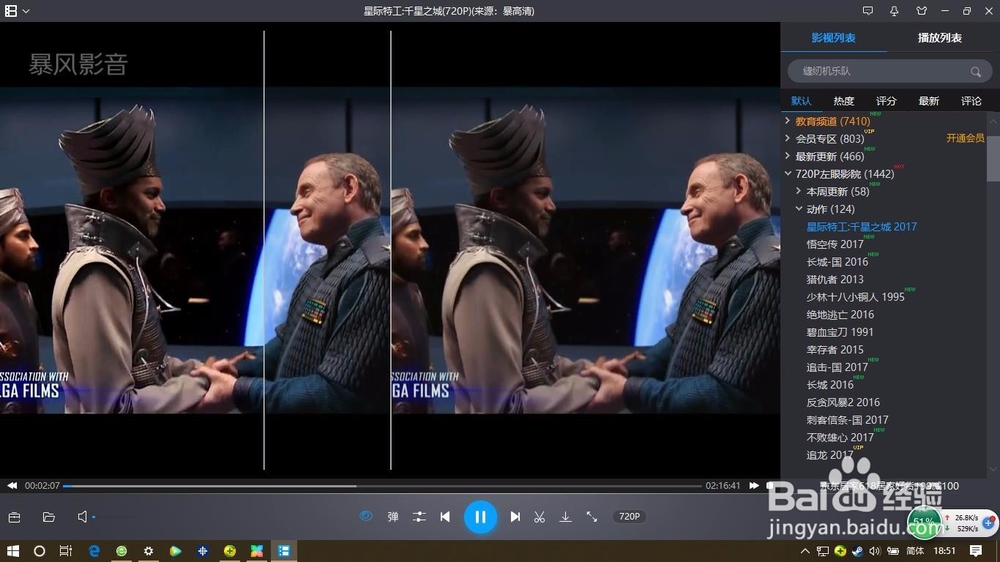Click the search magnifier icon
This screenshot has width=1000, height=562.
pyautogui.click(x=976, y=72)
